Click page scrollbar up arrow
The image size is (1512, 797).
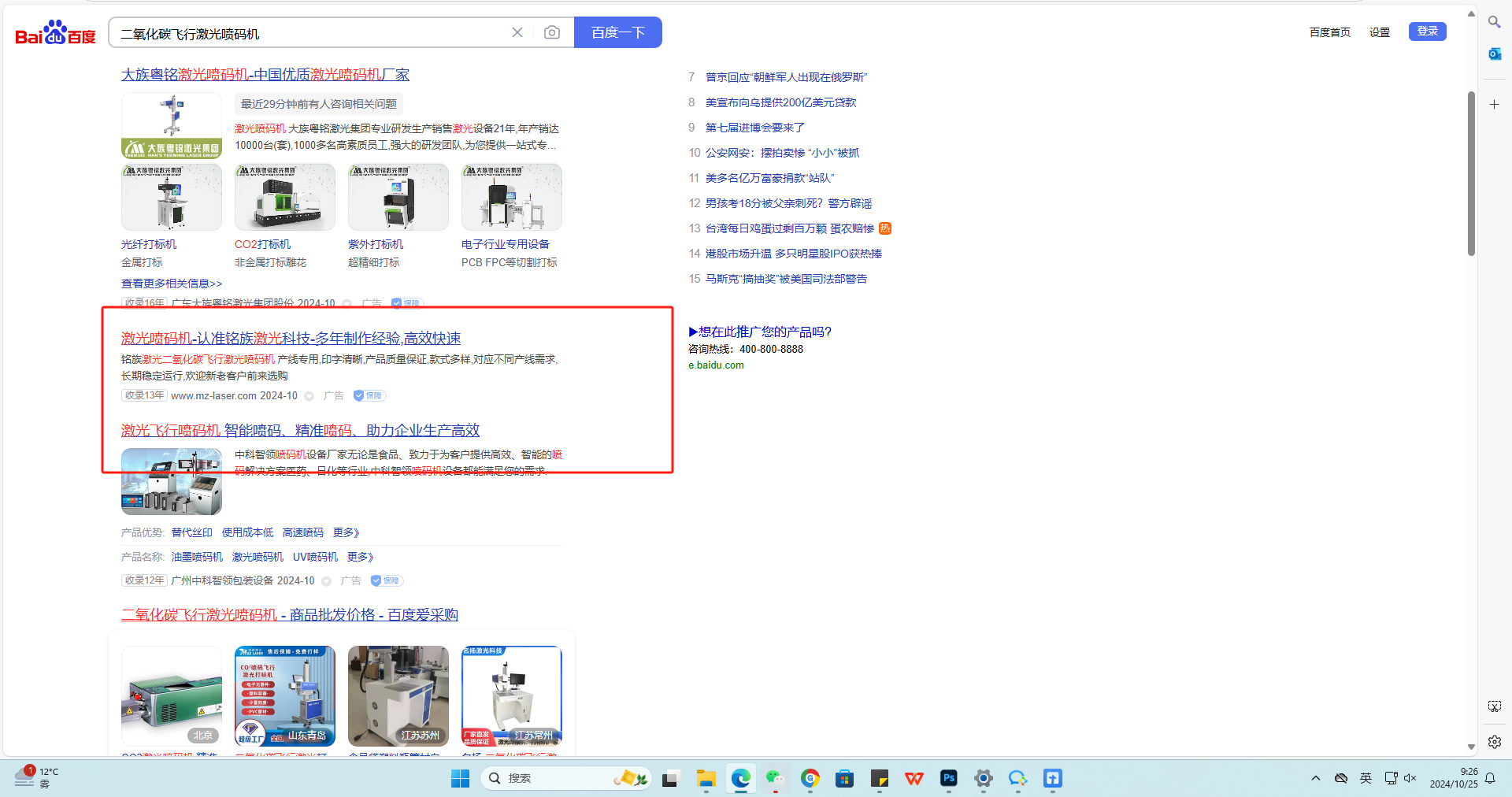1471,13
